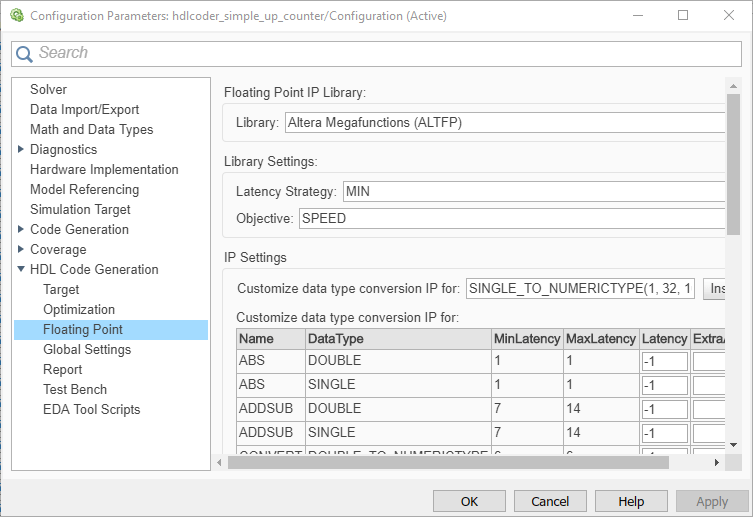Expand the Coverage tree node
Screen dimensions: 753x517
point(21,250)
